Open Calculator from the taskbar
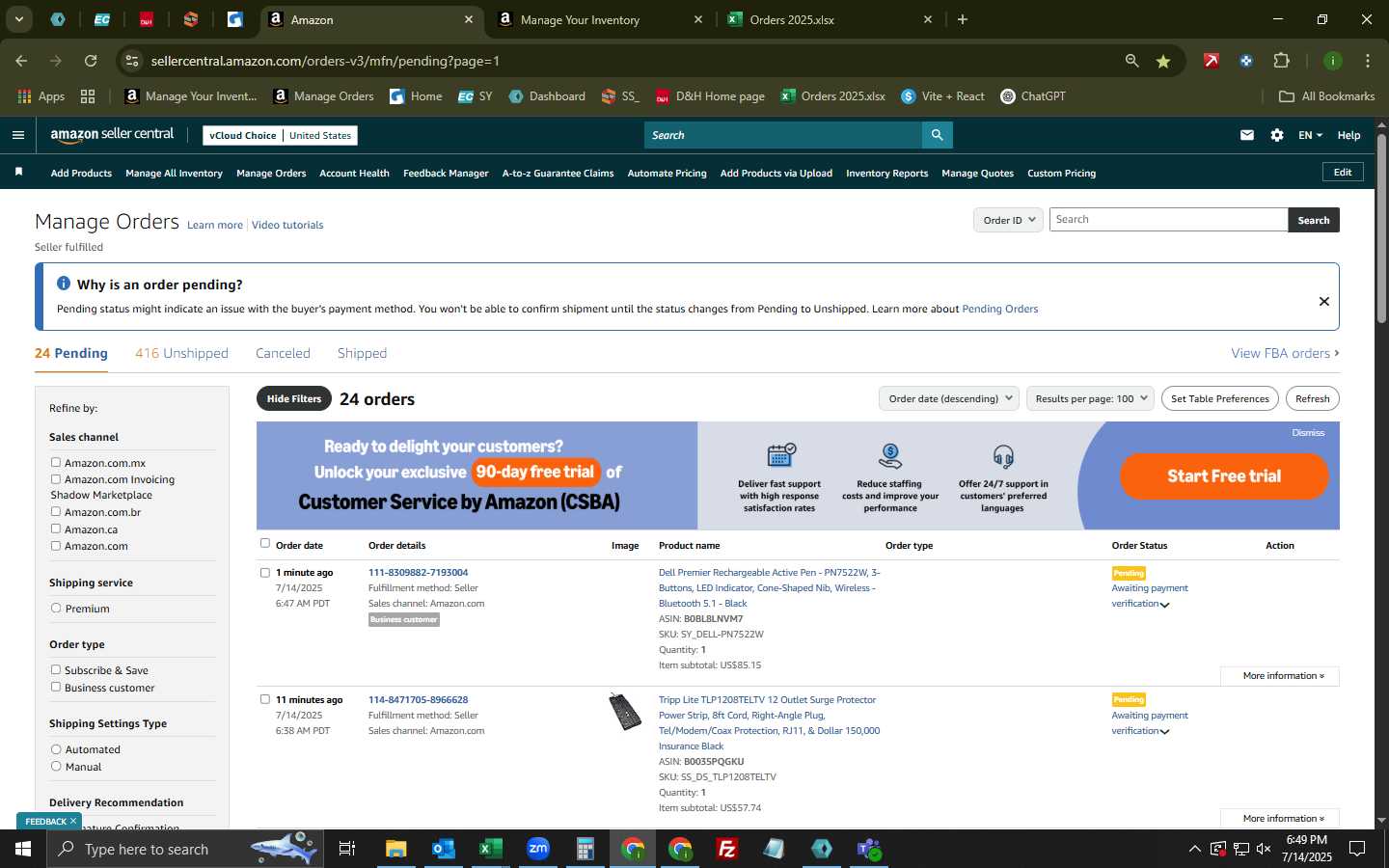 point(585,849)
